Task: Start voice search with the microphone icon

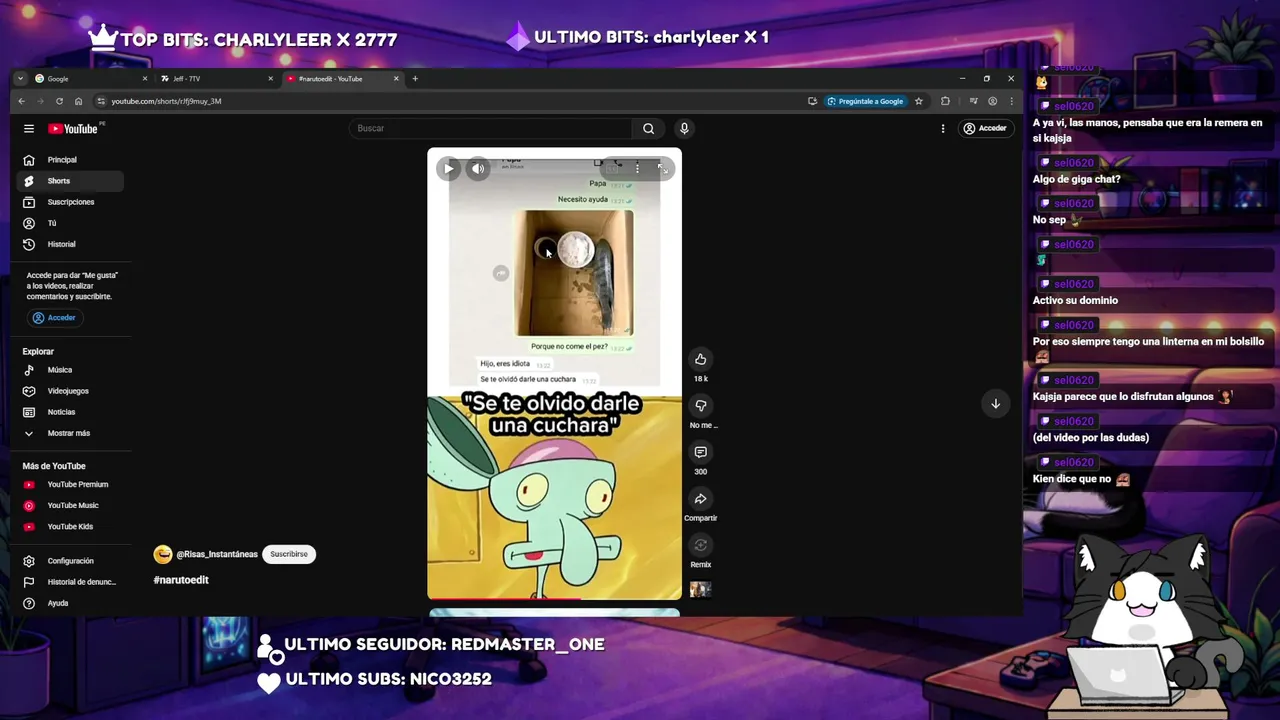Action: (684, 128)
